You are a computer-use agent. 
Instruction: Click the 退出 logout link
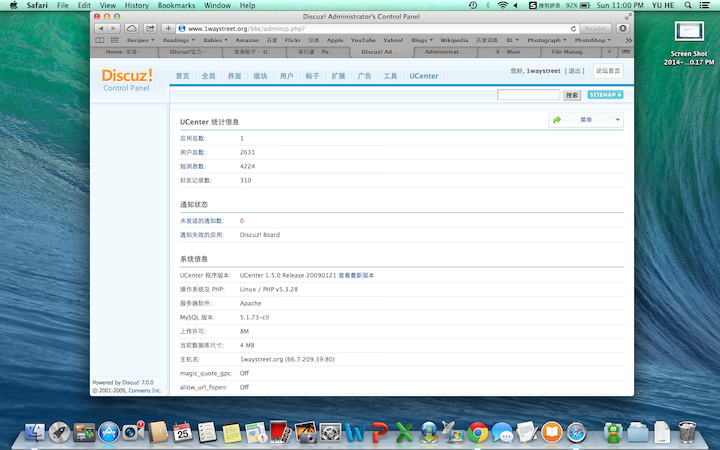point(574,71)
